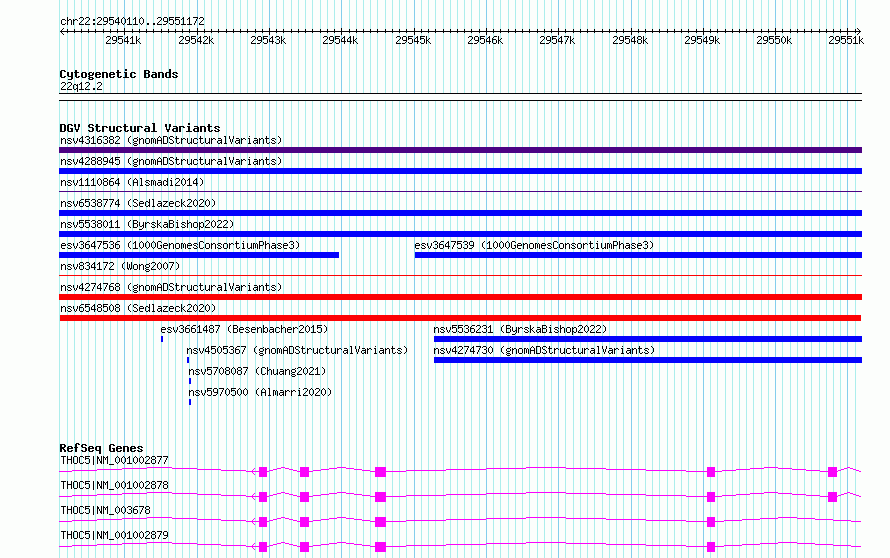
Task: Click the 22q12.2 band label
Action: [x=81, y=86]
